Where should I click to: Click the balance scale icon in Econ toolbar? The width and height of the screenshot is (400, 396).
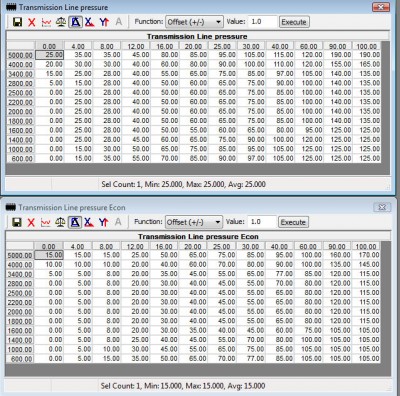(60, 222)
